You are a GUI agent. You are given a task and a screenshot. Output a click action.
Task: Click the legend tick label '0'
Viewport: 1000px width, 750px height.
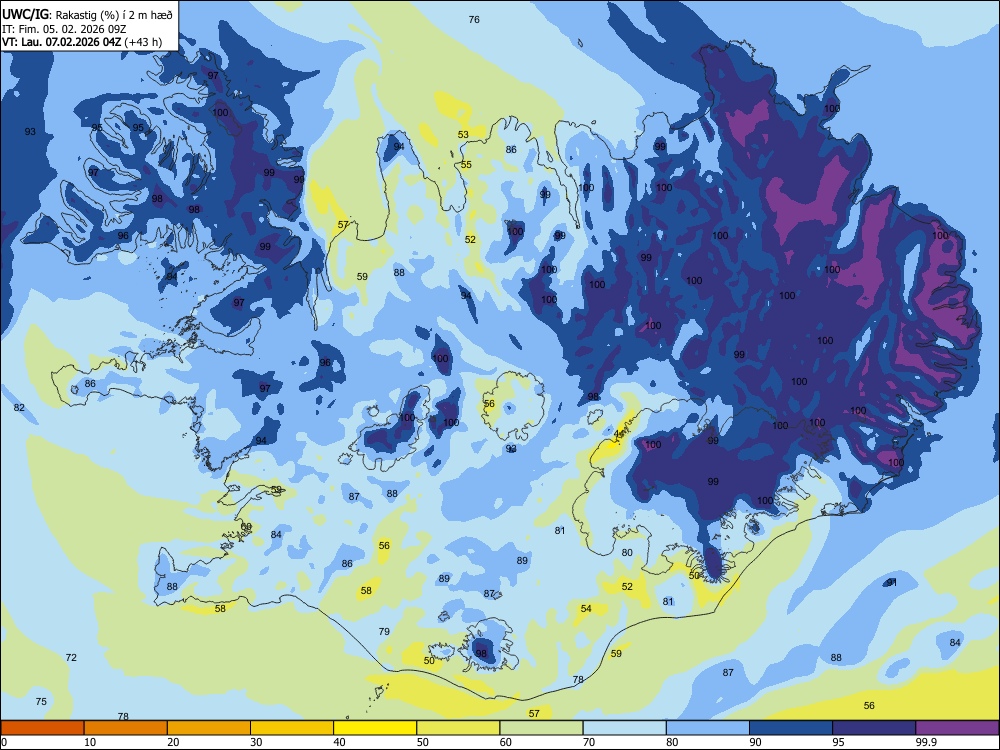pos(4,742)
